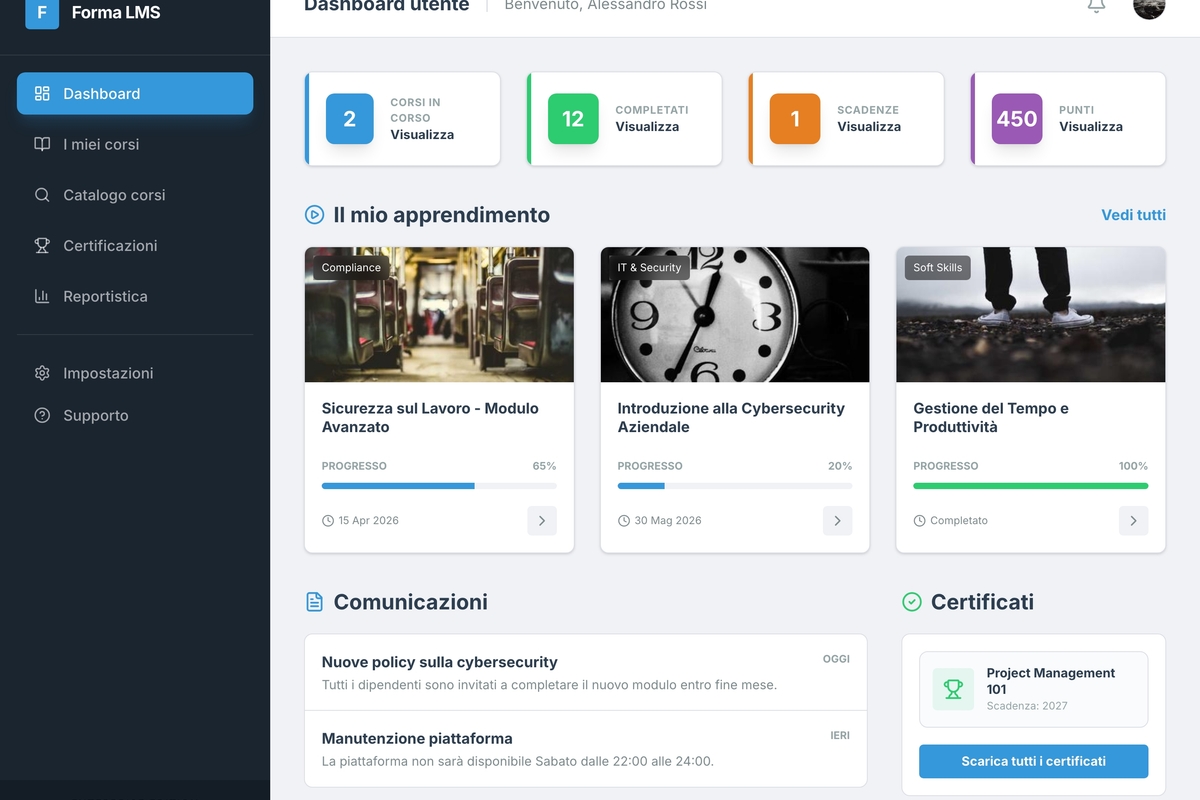Click the green 12 completed badge
This screenshot has width=1200, height=800.
click(x=573, y=119)
